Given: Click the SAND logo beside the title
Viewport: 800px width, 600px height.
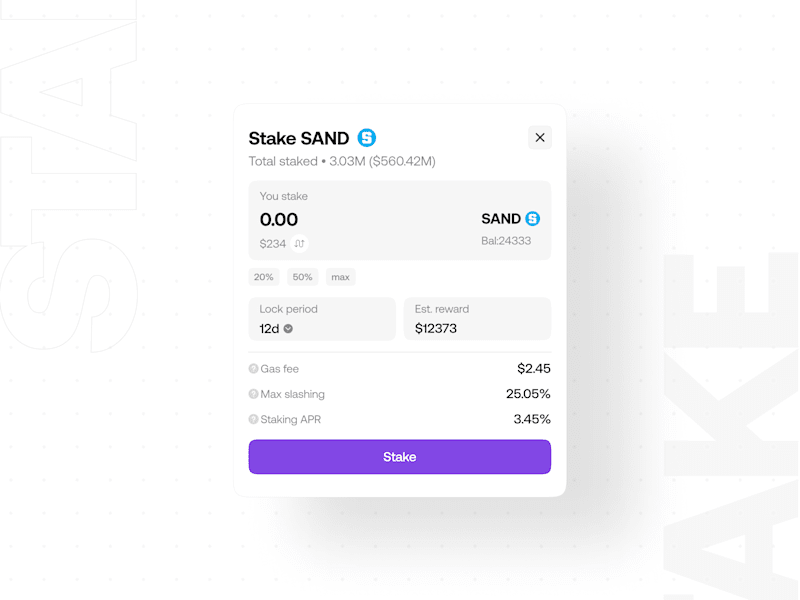Looking at the screenshot, I should (366, 138).
